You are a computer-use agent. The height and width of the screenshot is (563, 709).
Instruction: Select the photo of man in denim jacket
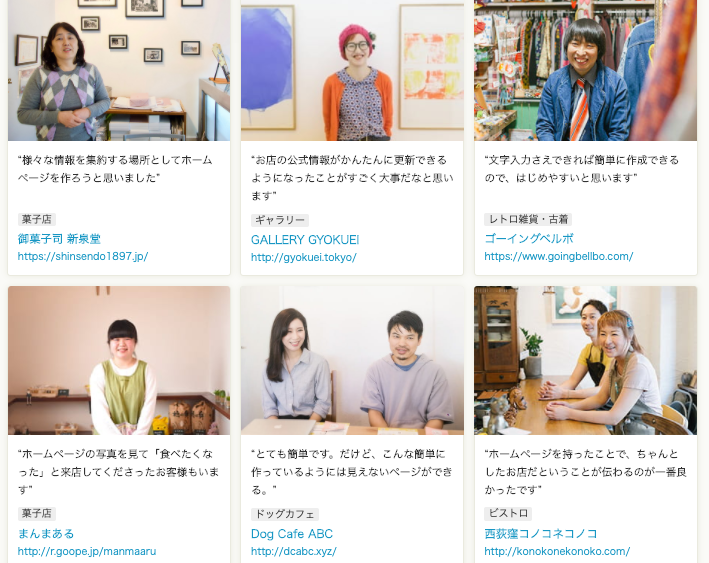(x=586, y=70)
